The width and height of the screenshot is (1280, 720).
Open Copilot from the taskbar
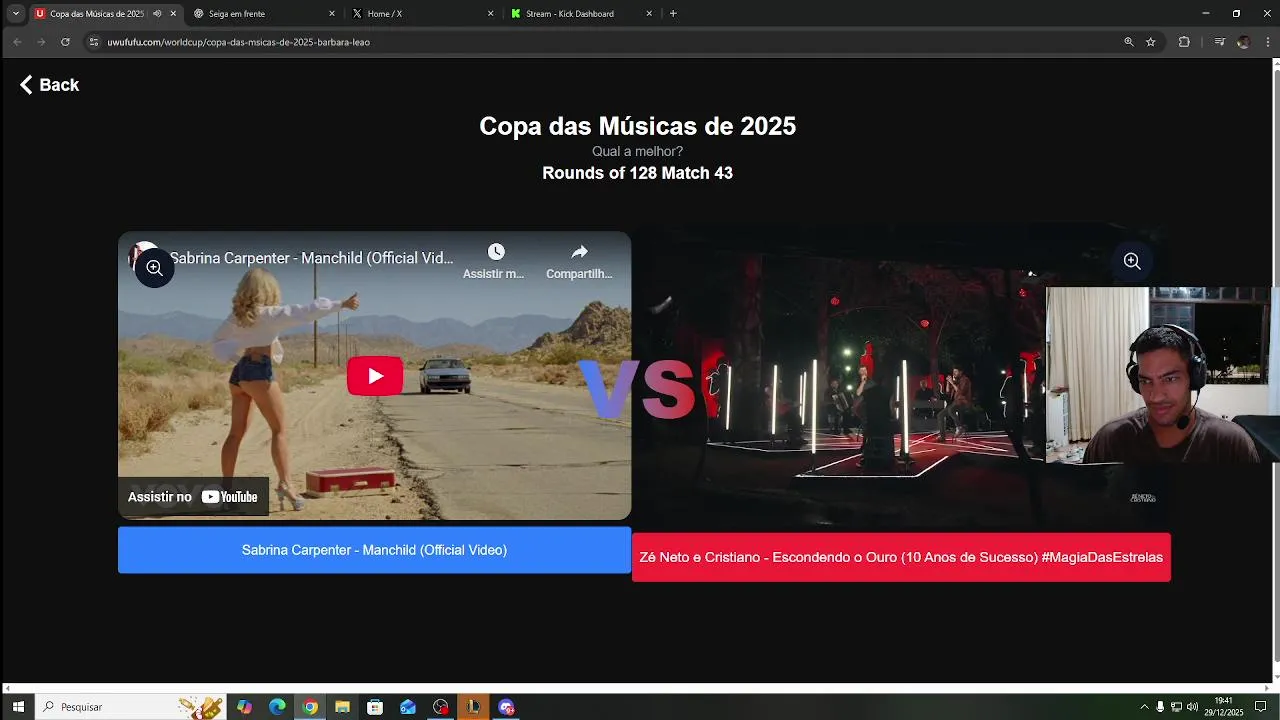pos(245,707)
